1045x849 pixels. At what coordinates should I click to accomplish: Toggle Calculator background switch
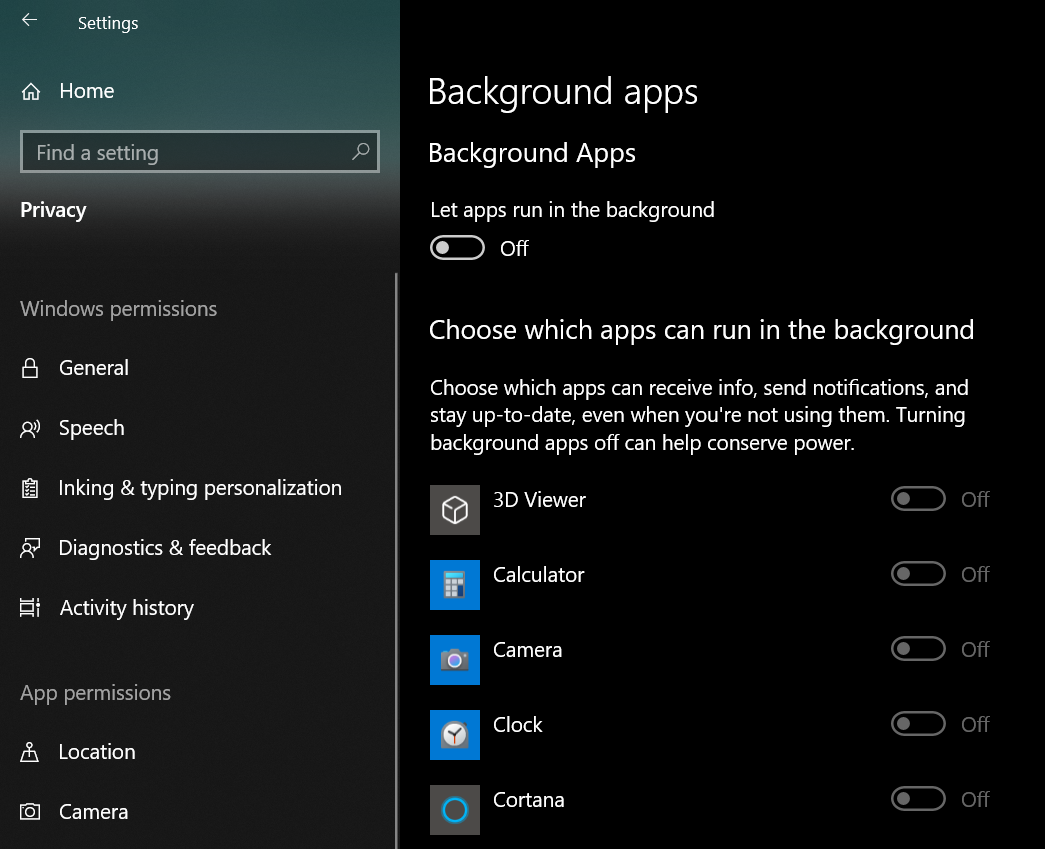[x=917, y=574]
